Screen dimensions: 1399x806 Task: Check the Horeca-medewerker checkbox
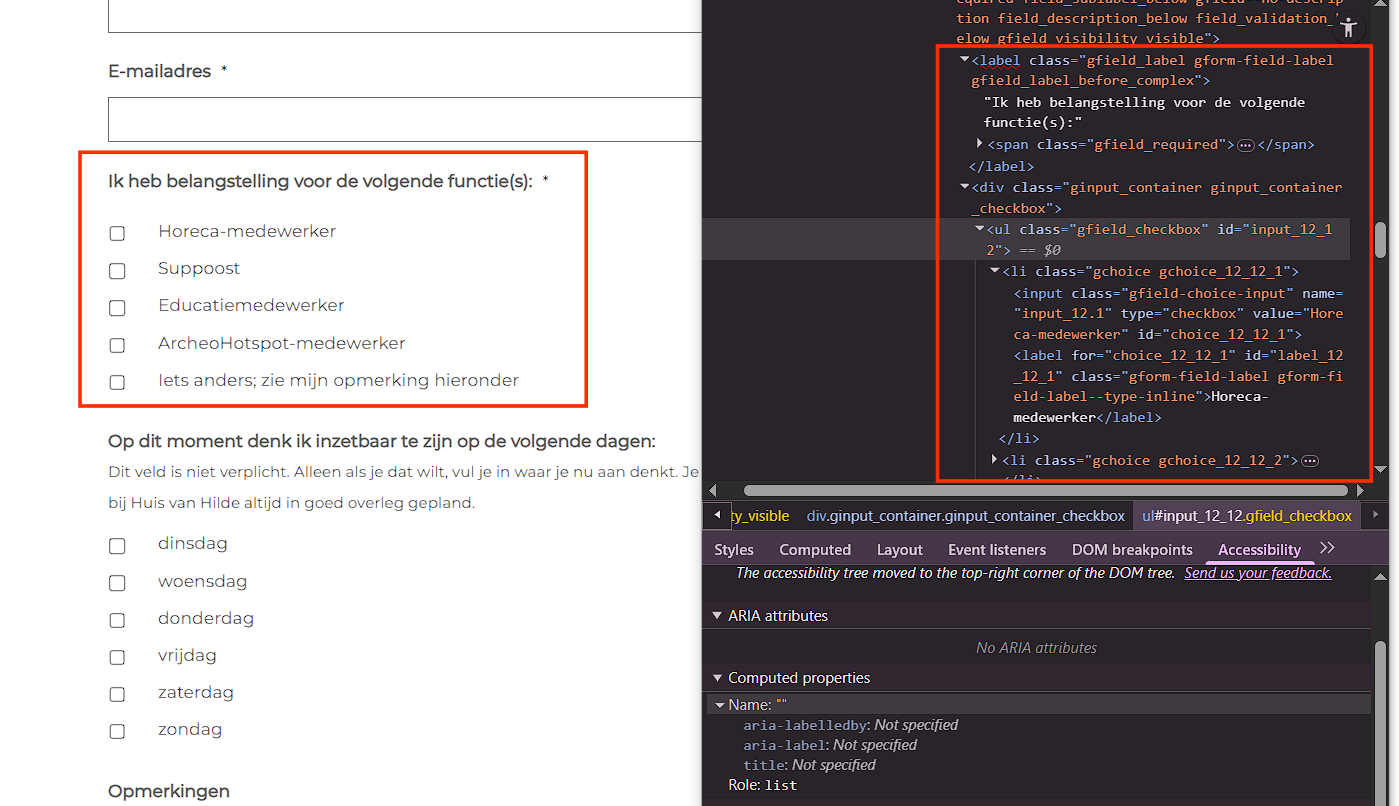[x=117, y=233]
